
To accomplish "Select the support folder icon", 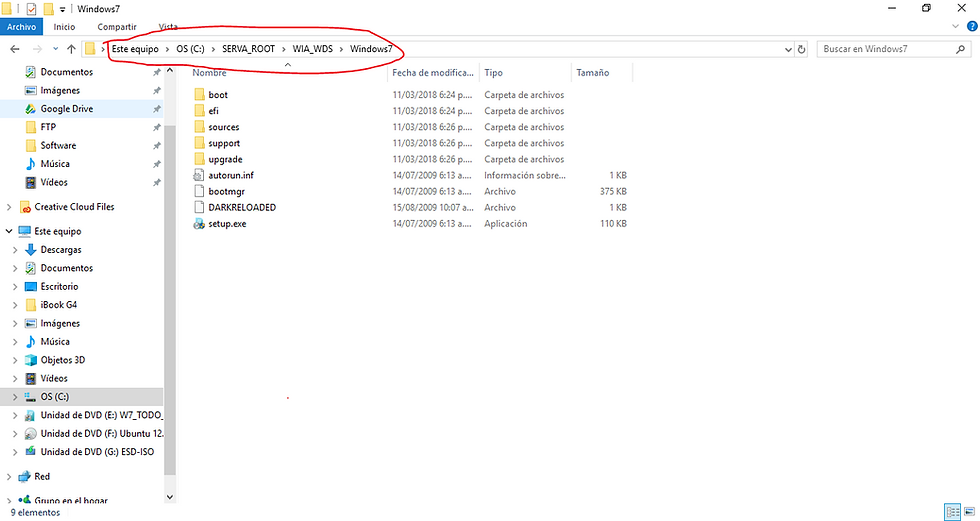I will [x=199, y=143].
